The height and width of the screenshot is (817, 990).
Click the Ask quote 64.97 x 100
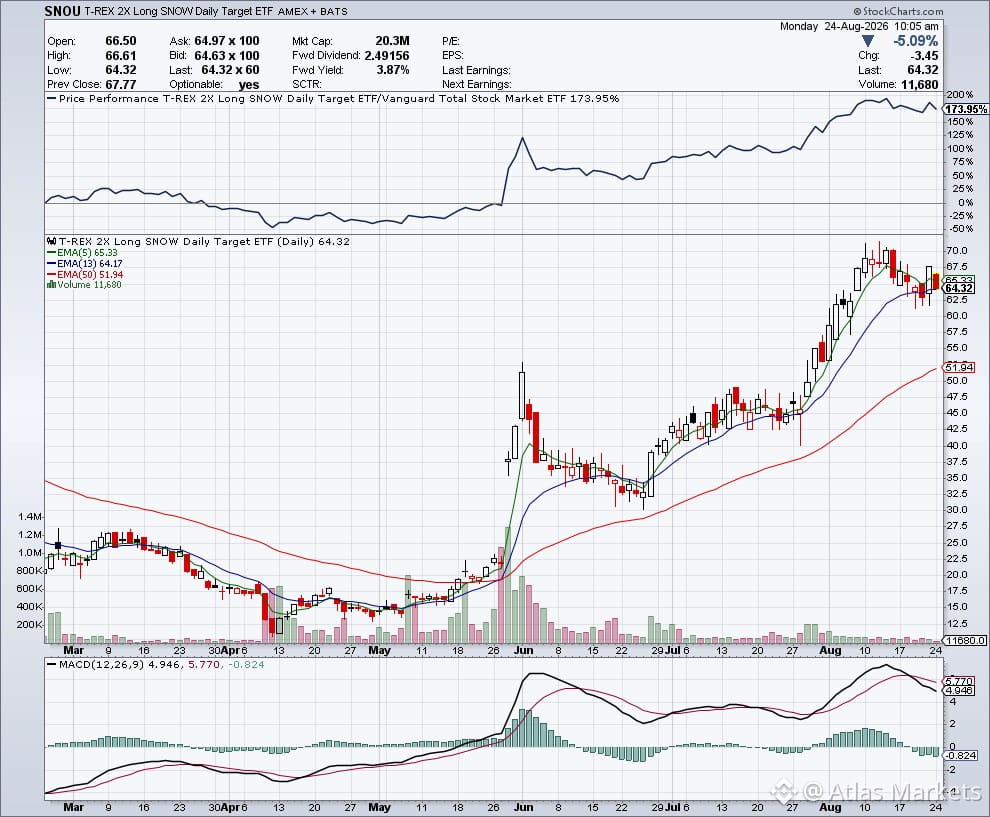[x=227, y=41]
